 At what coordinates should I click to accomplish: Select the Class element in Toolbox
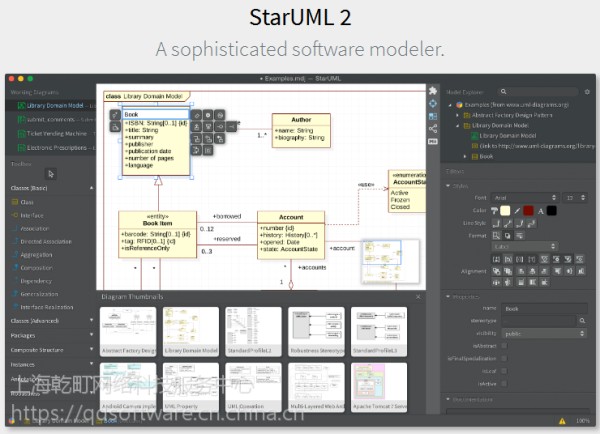click(x=27, y=202)
